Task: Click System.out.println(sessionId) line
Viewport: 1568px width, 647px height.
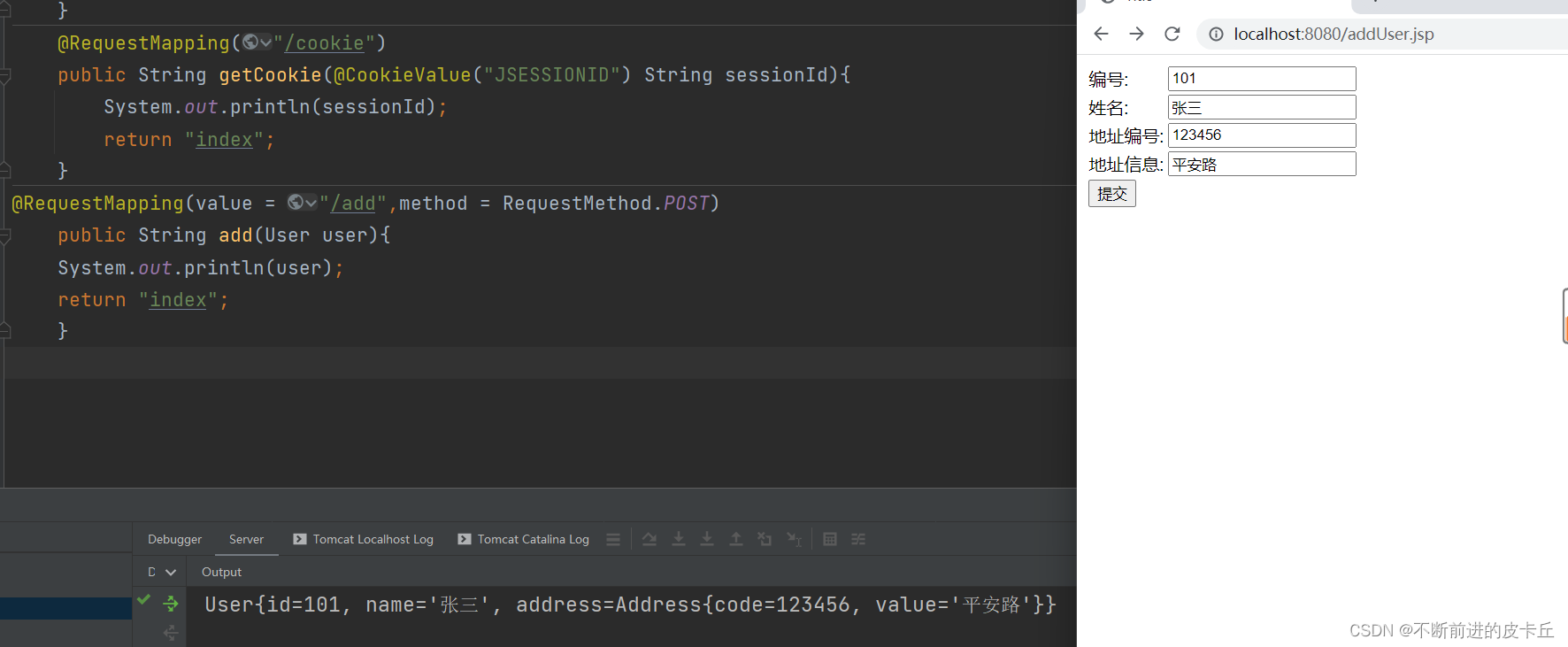Action: 275,107
